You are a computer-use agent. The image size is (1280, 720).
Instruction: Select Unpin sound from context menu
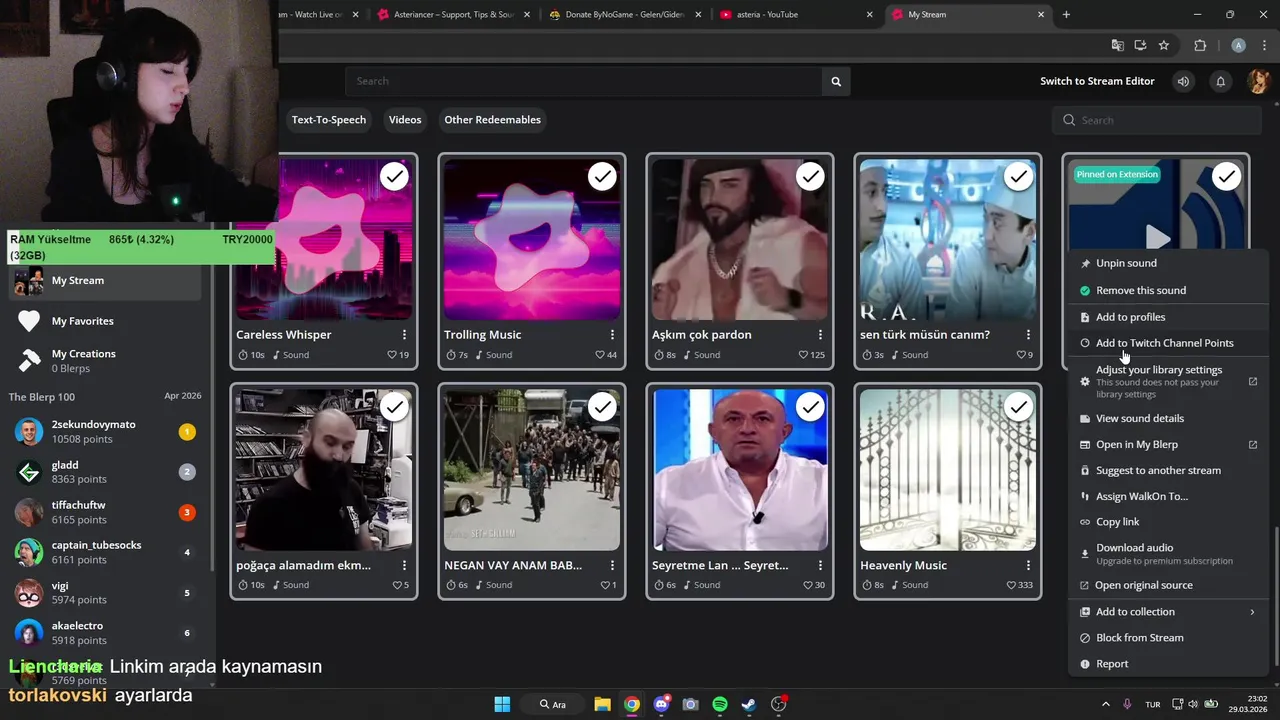[x=1168, y=263]
